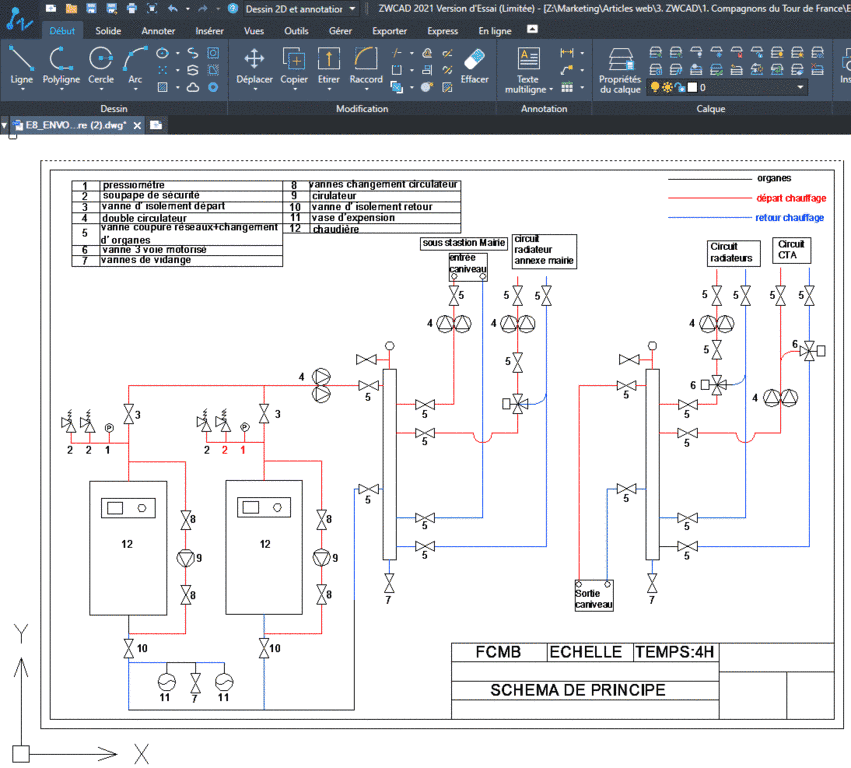Viewport: 851px width, 768px height.
Task: Select the Etirer stretch tool
Action: (x=328, y=65)
